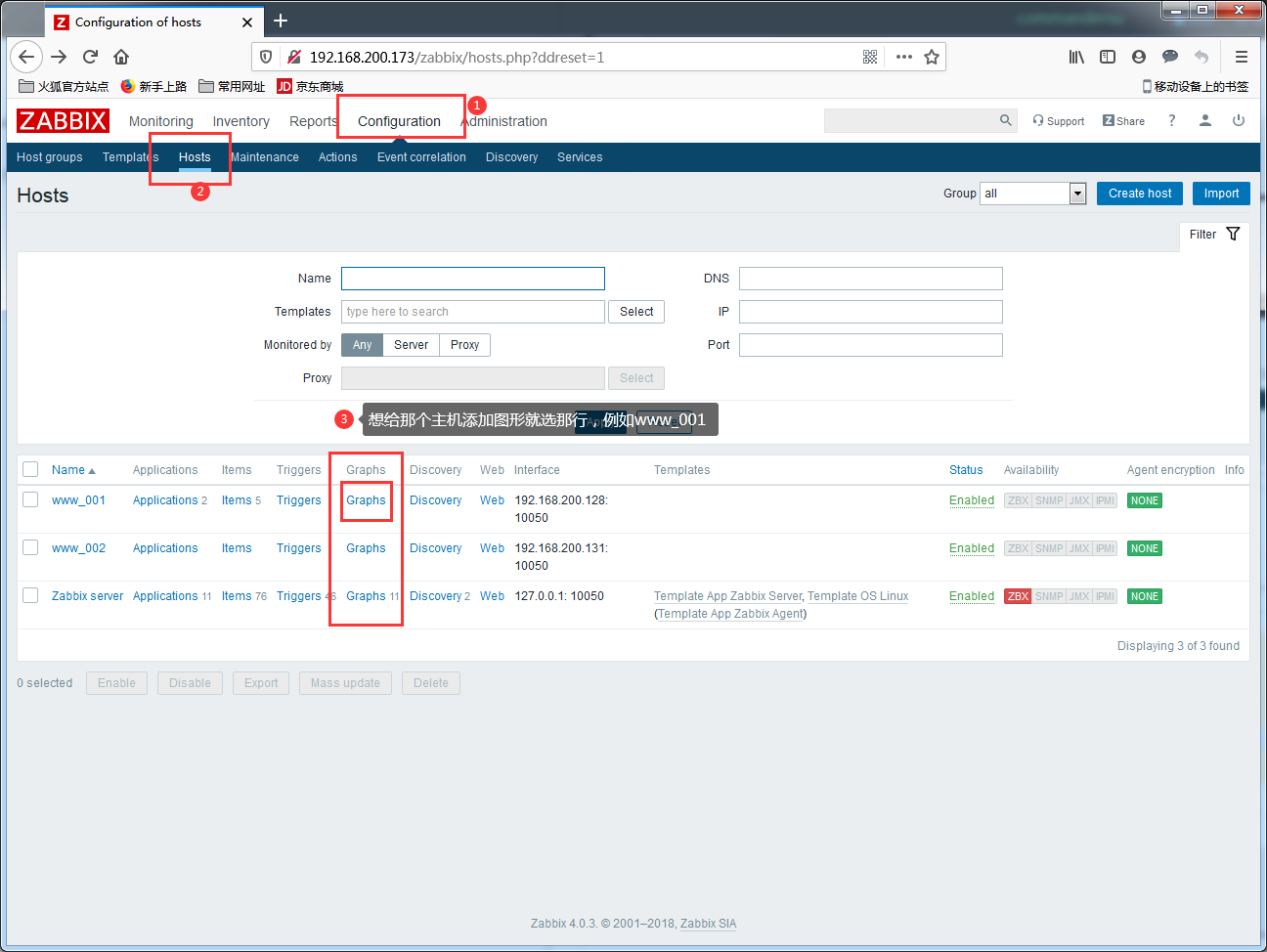This screenshot has width=1267, height=952.
Task: Click the Import button
Action: click(1221, 194)
